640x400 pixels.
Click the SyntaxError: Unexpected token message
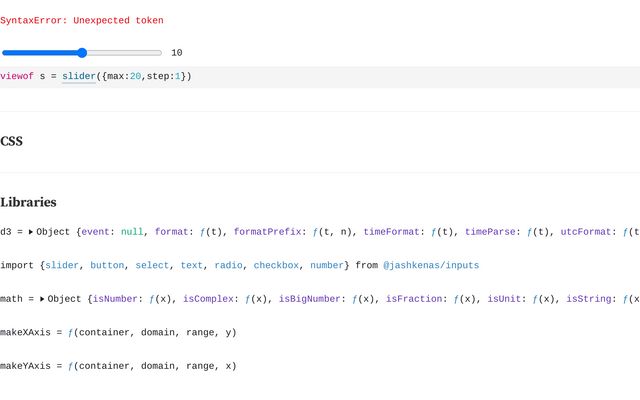pos(82,20)
